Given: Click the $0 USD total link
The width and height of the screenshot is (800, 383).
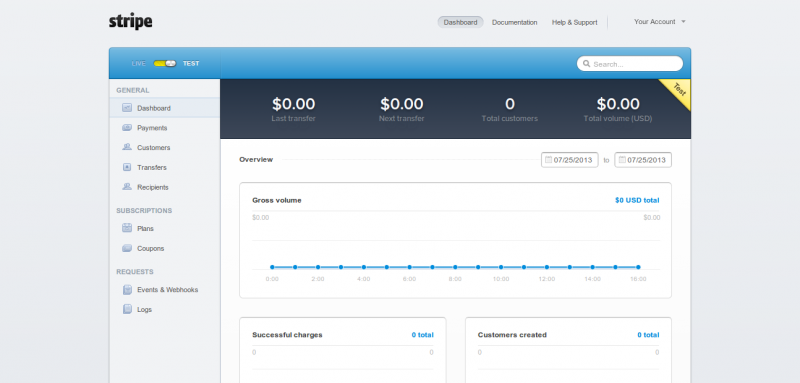Looking at the screenshot, I should pyautogui.click(x=637, y=200).
